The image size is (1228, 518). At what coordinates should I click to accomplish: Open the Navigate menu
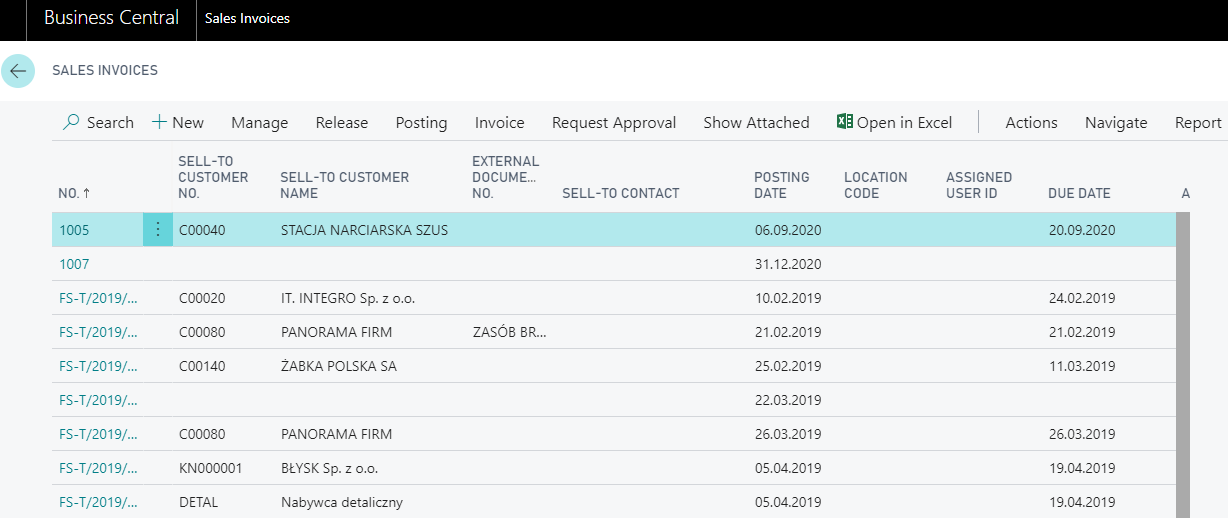click(x=1116, y=123)
